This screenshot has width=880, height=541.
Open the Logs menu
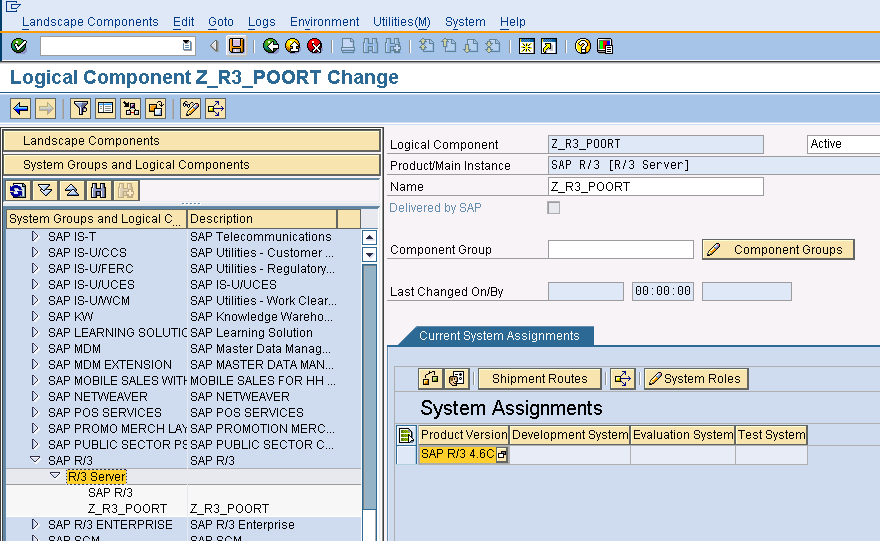click(262, 22)
